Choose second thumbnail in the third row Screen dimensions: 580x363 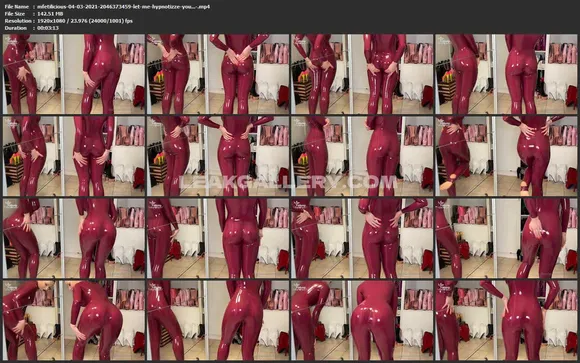[x=218, y=238]
